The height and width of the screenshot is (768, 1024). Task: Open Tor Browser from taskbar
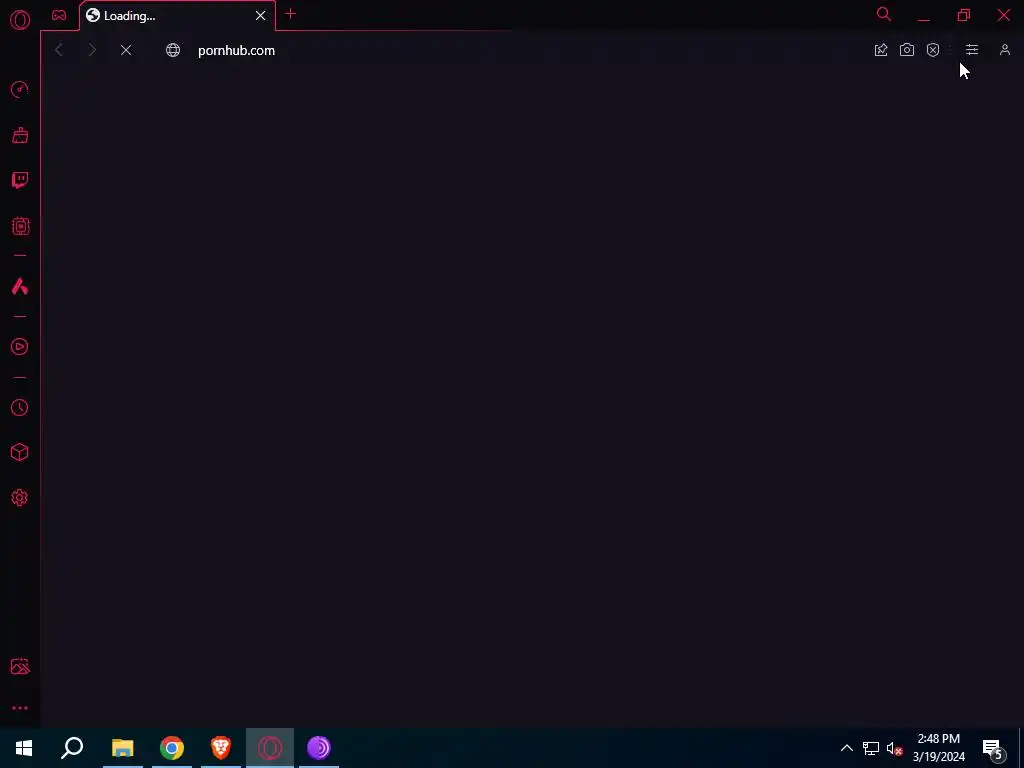click(x=319, y=748)
